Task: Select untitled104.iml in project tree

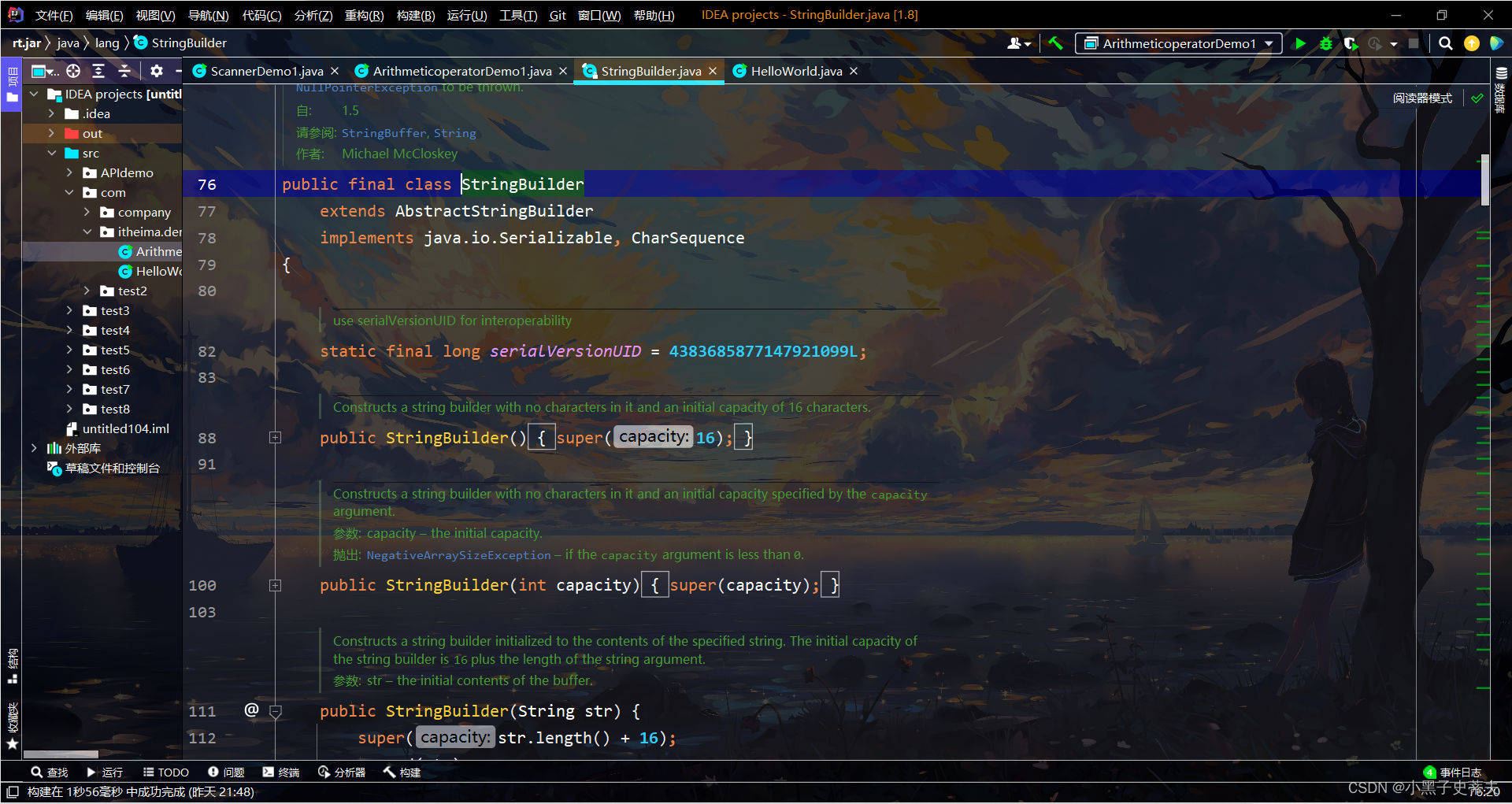Action: click(x=118, y=429)
